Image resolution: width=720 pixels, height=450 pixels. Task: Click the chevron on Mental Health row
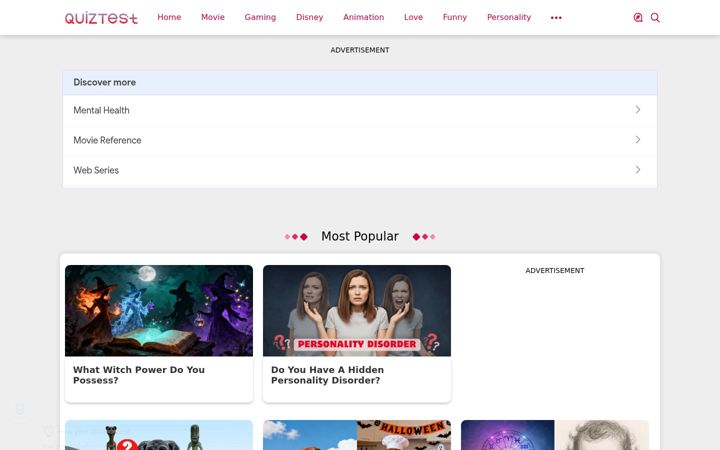pos(638,110)
